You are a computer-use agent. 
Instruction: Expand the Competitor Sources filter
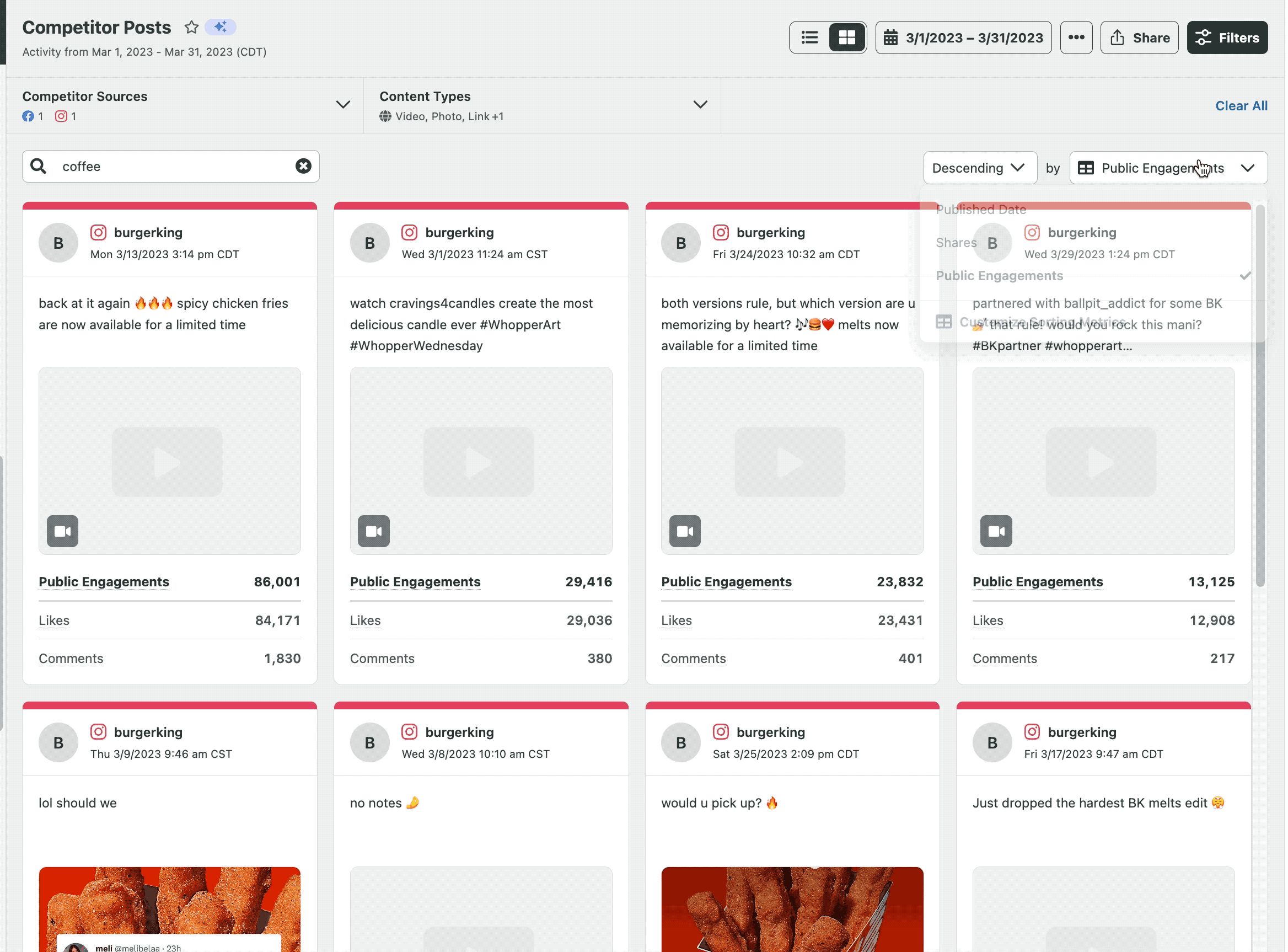[x=343, y=104]
